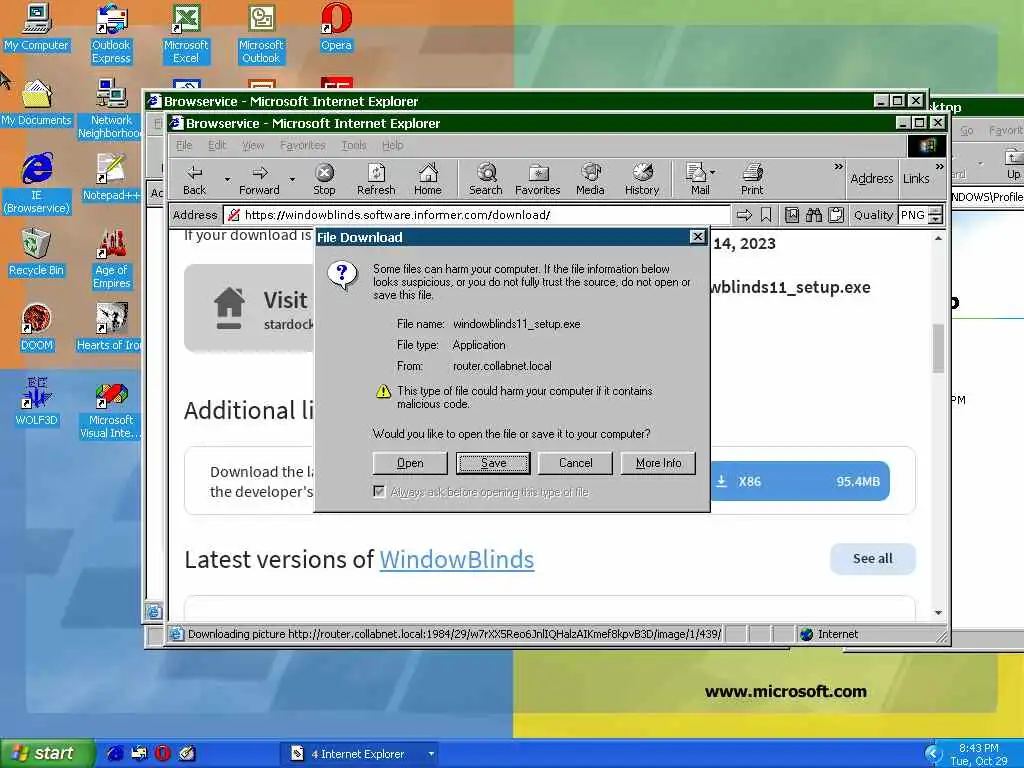
Task: Refresh the current page
Action: point(376,179)
